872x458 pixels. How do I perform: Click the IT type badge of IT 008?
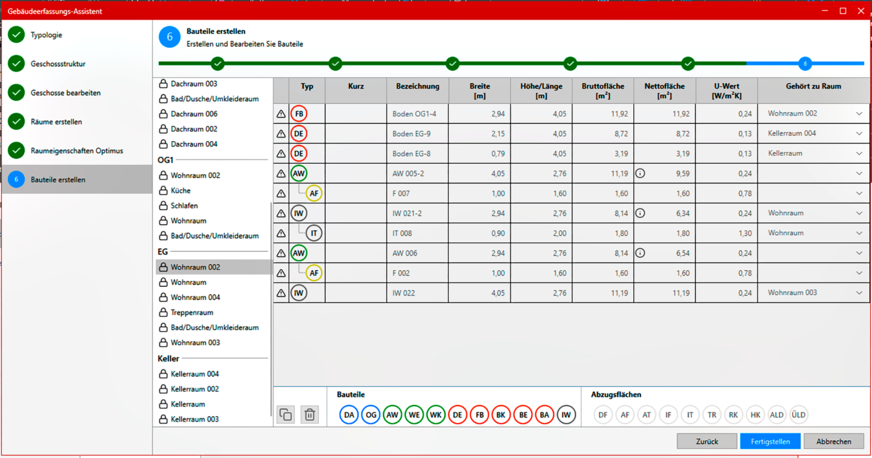tap(314, 233)
